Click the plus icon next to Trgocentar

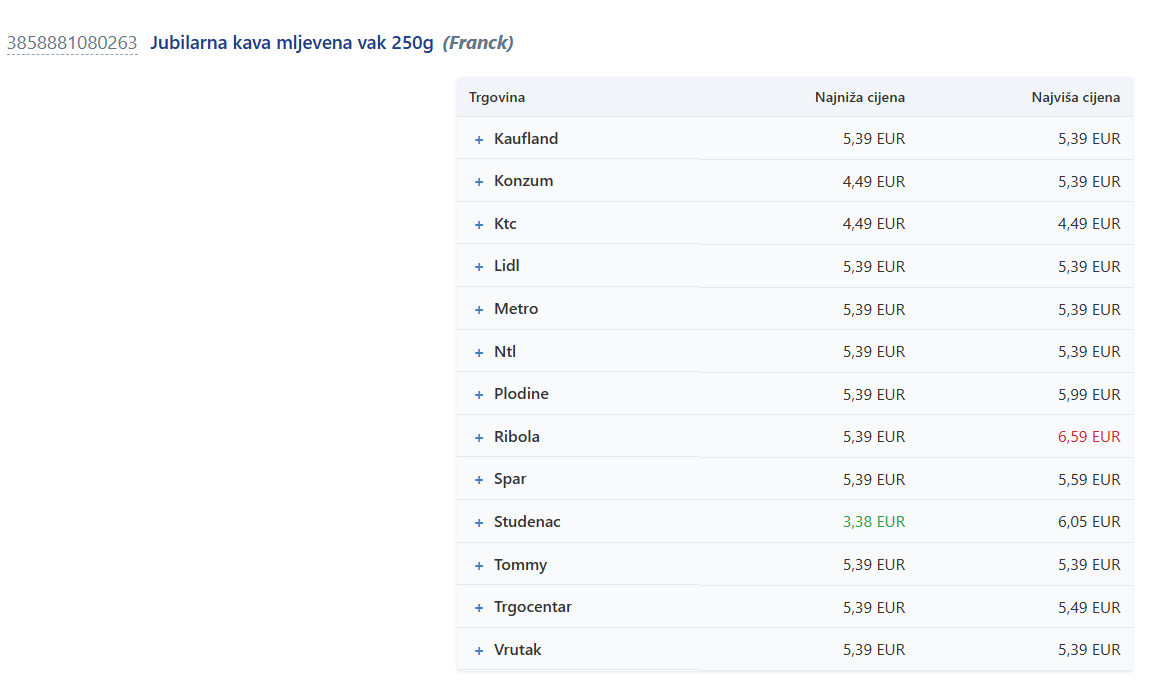[479, 608]
